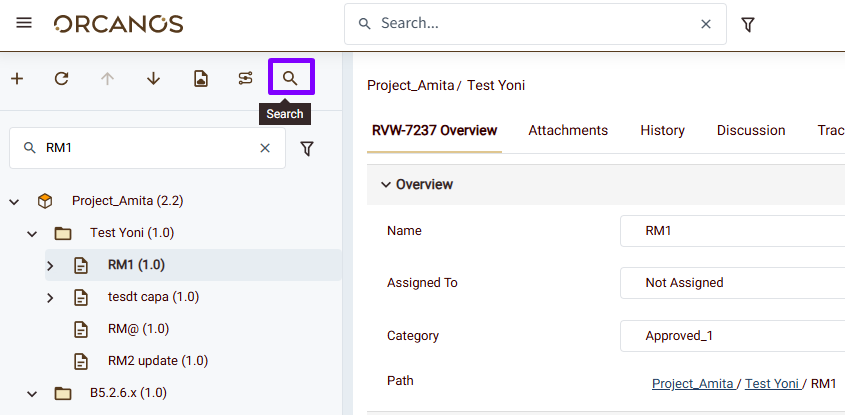Clear the top search bar
The image size is (845, 415).
[x=706, y=24]
